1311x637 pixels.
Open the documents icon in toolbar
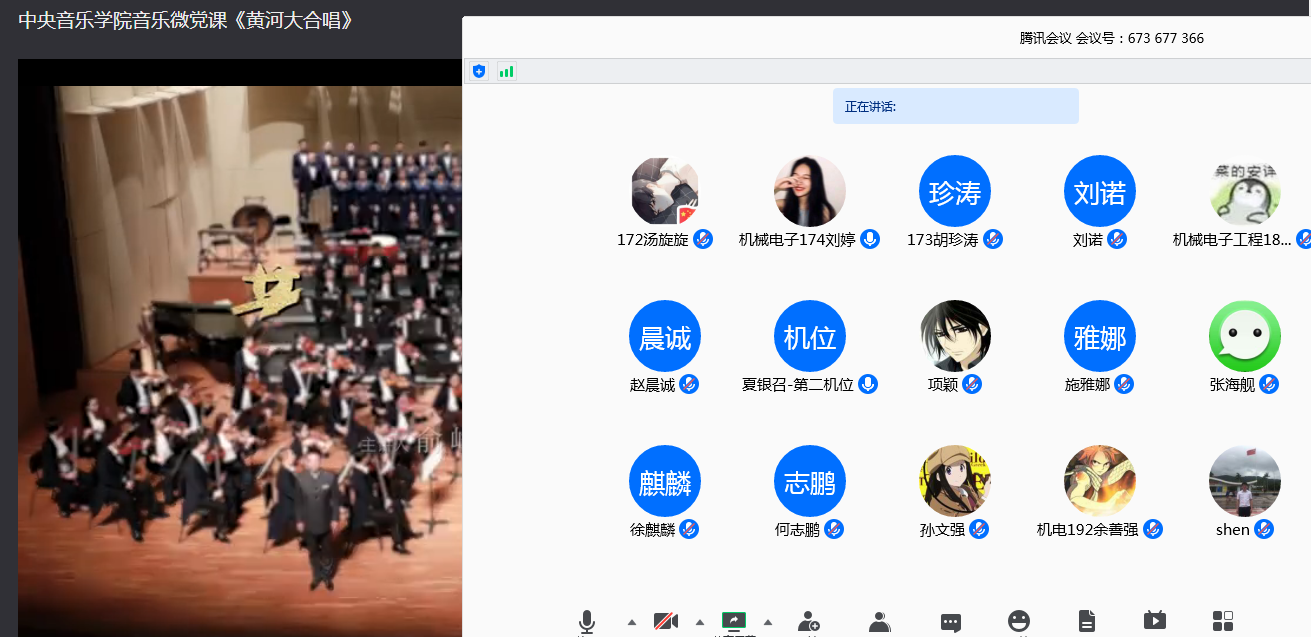click(1087, 622)
